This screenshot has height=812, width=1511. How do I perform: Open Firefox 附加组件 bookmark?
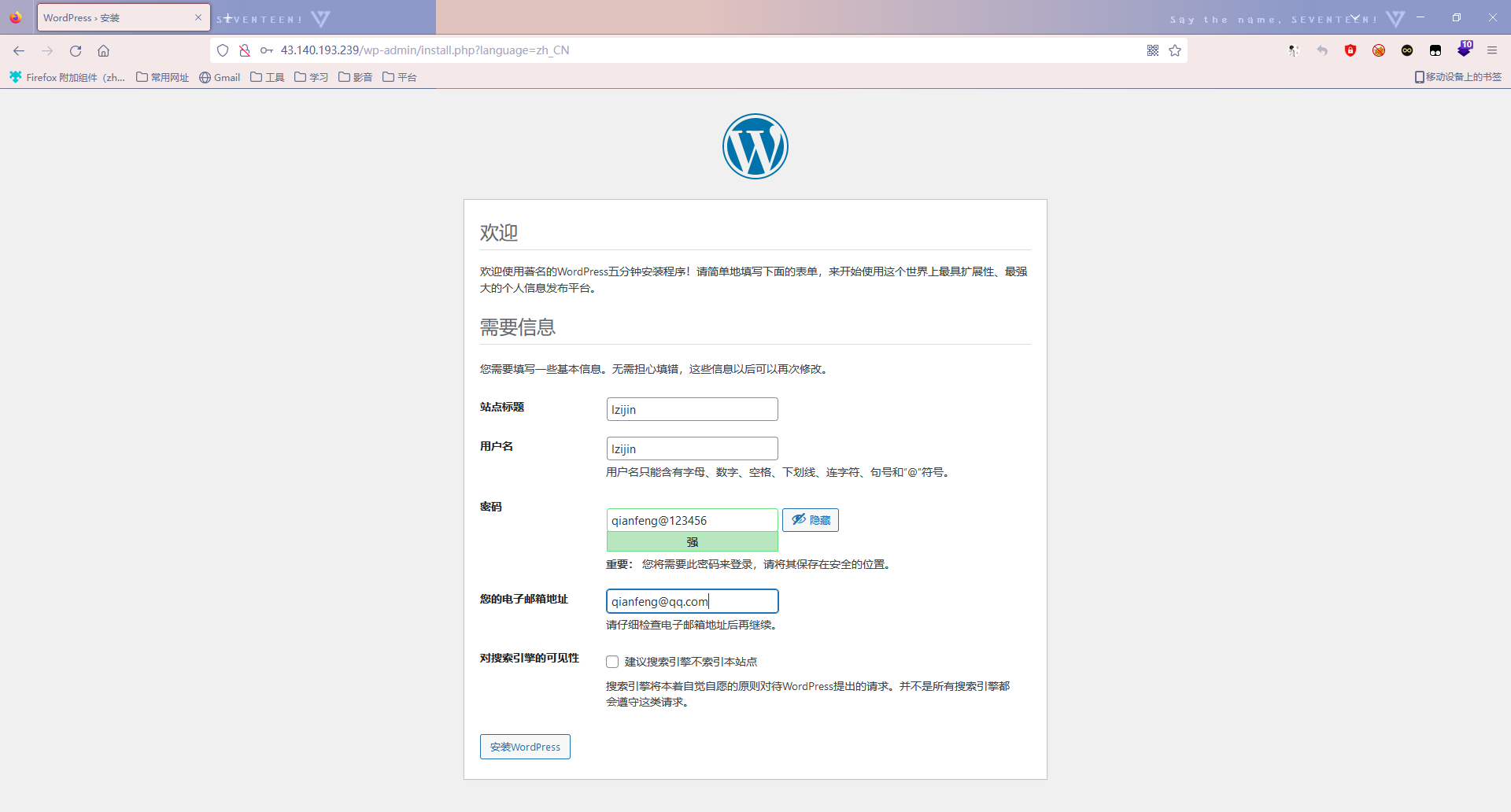[68, 77]
